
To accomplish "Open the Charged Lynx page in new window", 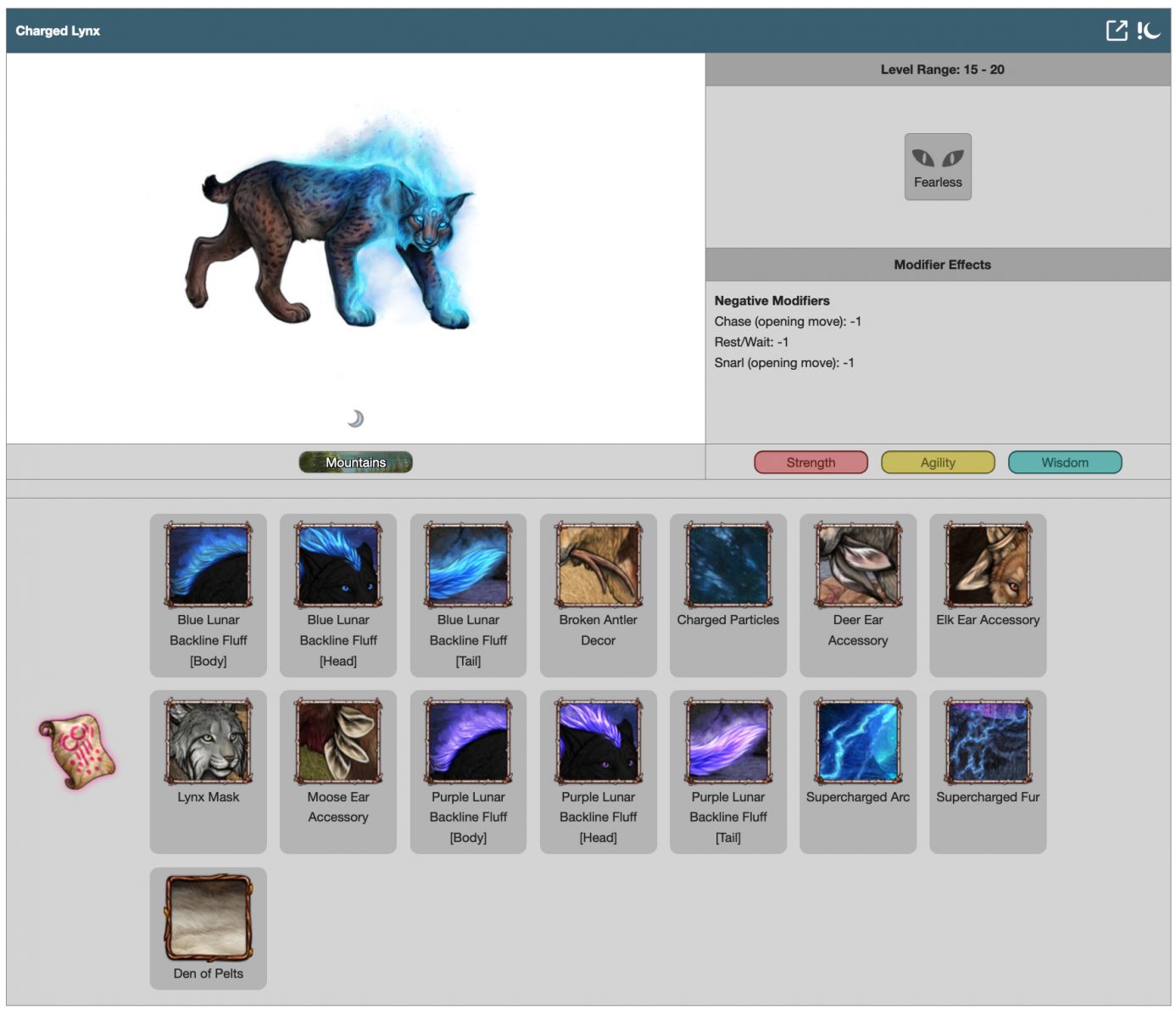I will (x=1117, y=31).
